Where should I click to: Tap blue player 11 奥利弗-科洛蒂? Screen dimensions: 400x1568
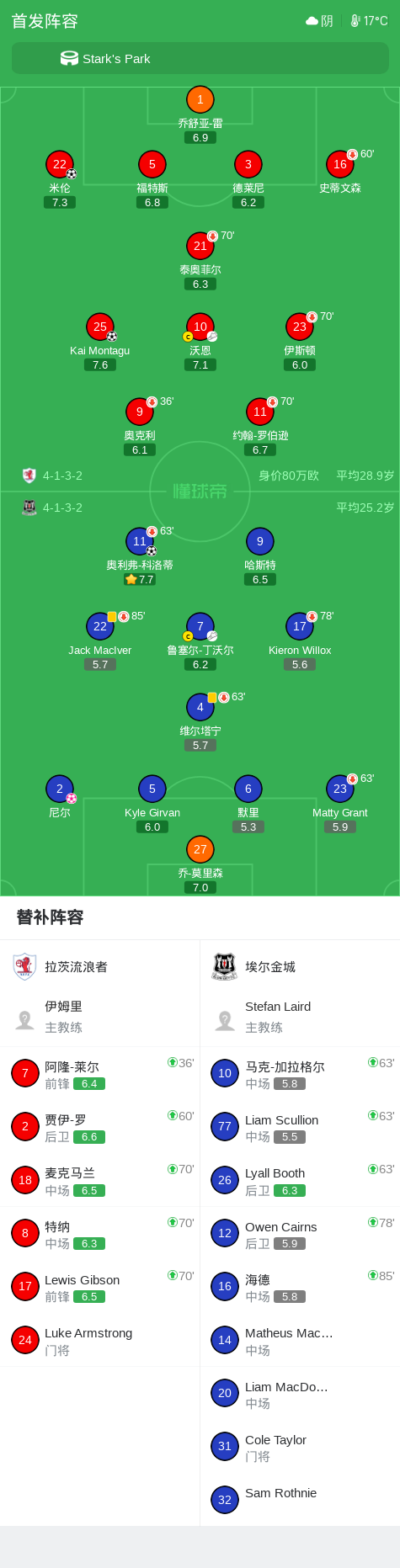pos(140,541)
